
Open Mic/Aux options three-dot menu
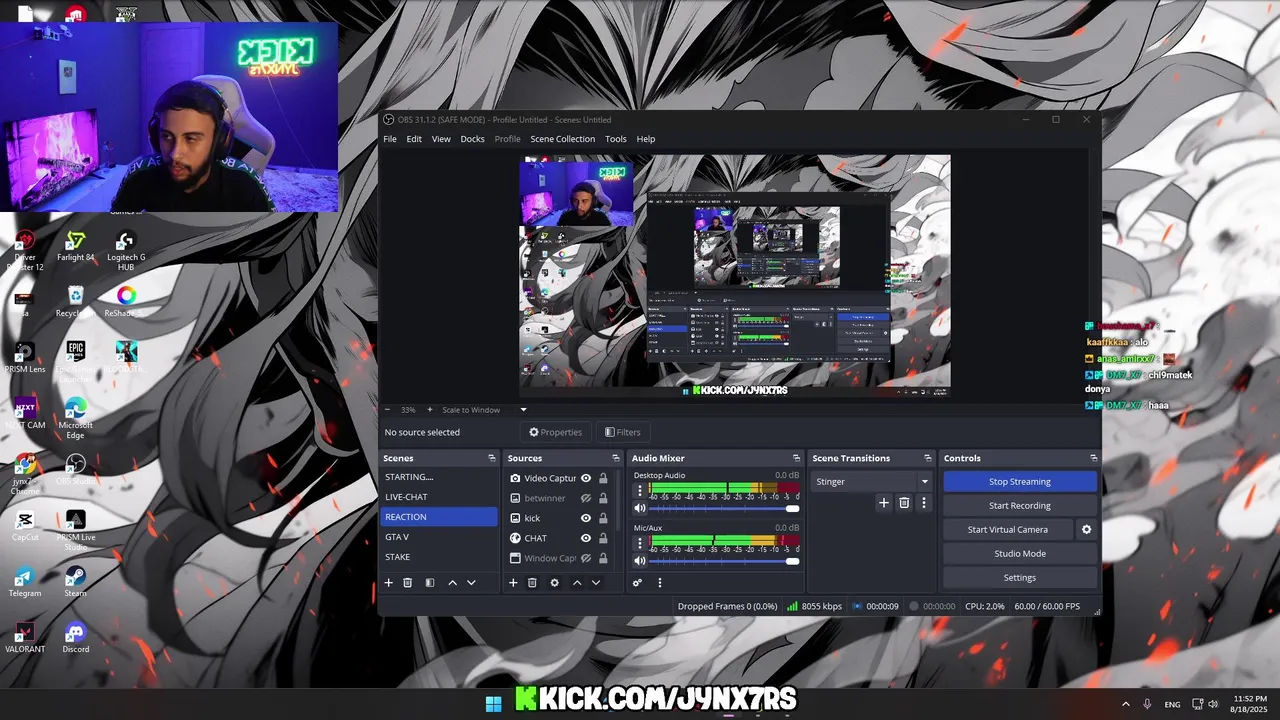coord(640,543)
